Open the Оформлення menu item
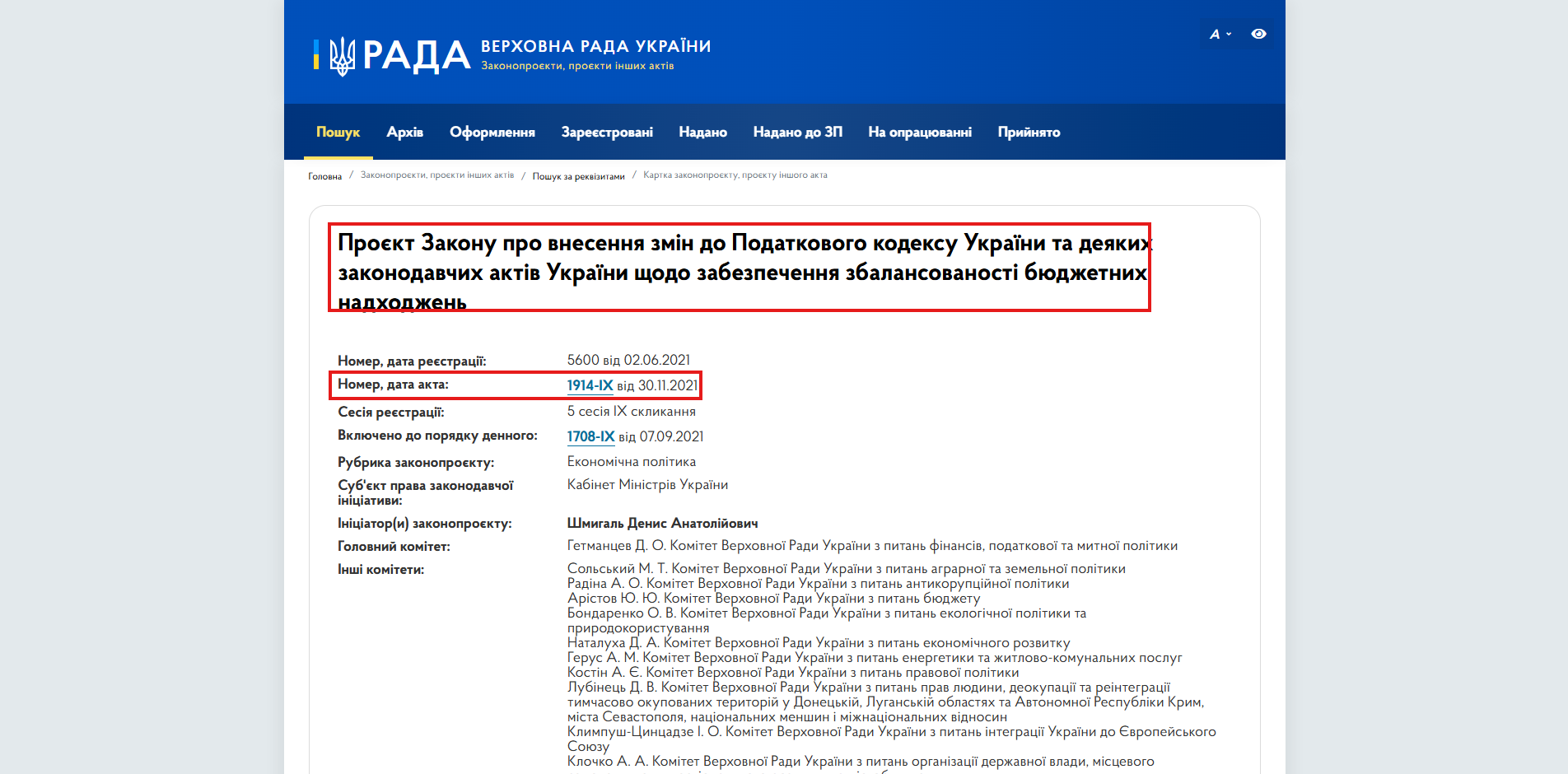The height and width of the screenshot is (774, 1568). click(492, 132)
